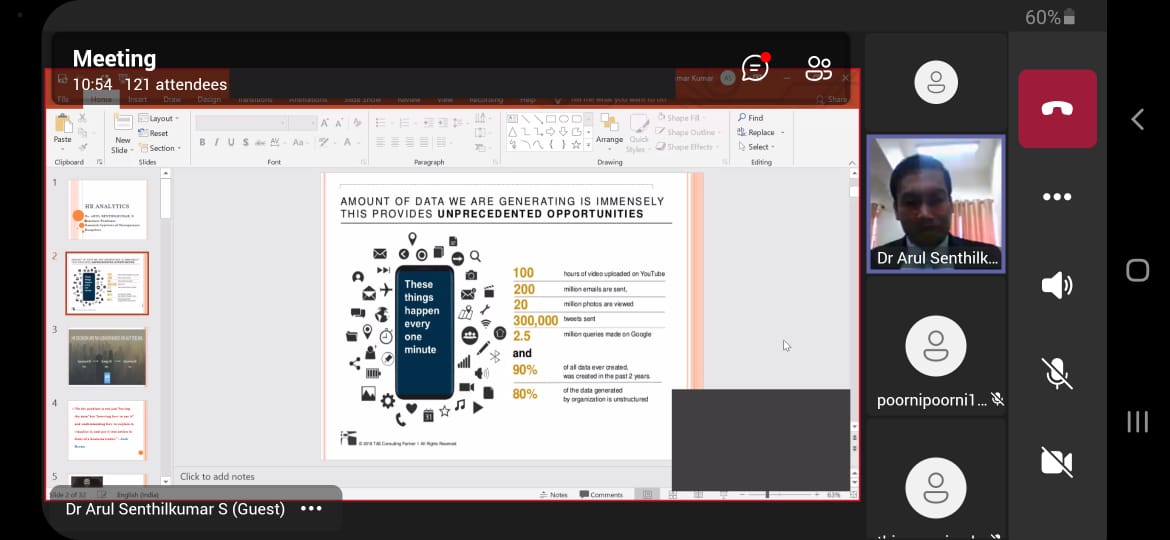
Task: Open more call options menu
Action: (1057, 197)
